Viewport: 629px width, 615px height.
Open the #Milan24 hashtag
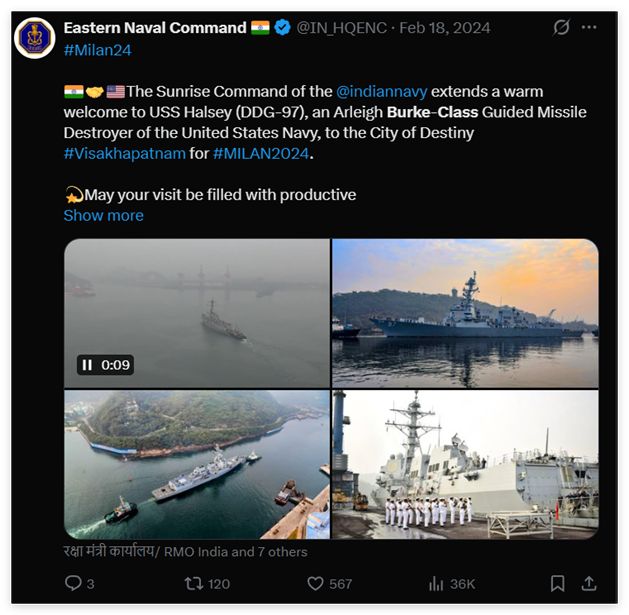click(97, 49)
